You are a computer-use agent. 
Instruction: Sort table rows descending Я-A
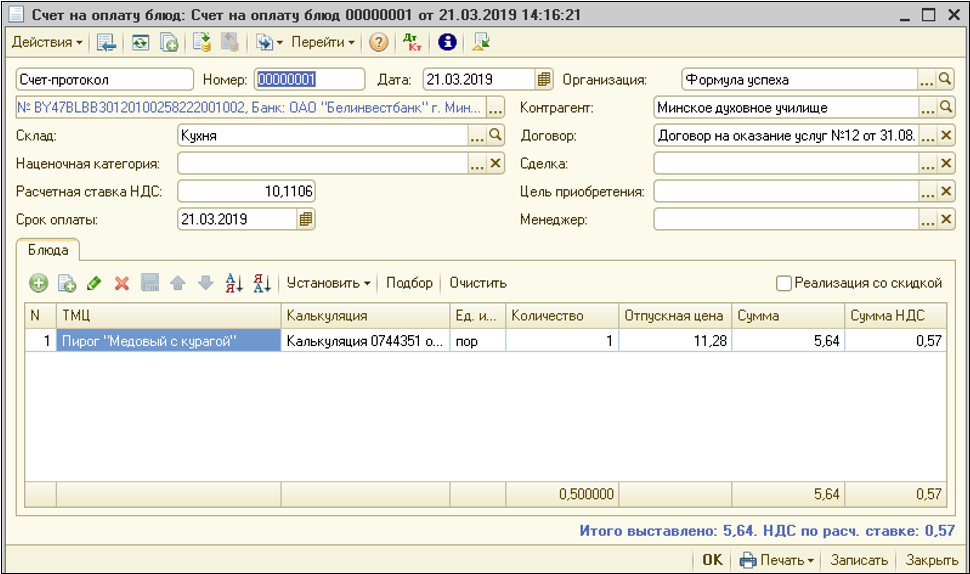click(x=262, y=284)
